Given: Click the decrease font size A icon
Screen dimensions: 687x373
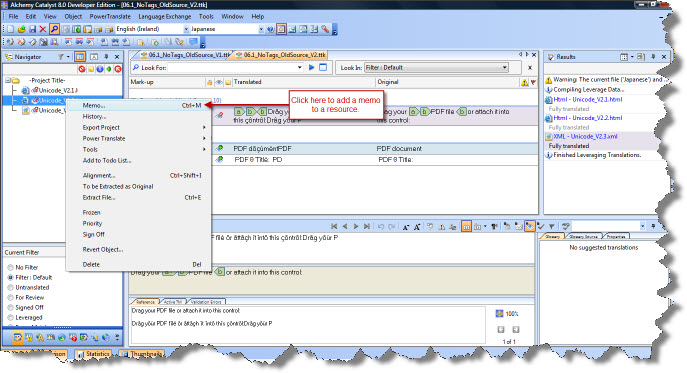Looking at the screenshot, I should coord(406,227).
